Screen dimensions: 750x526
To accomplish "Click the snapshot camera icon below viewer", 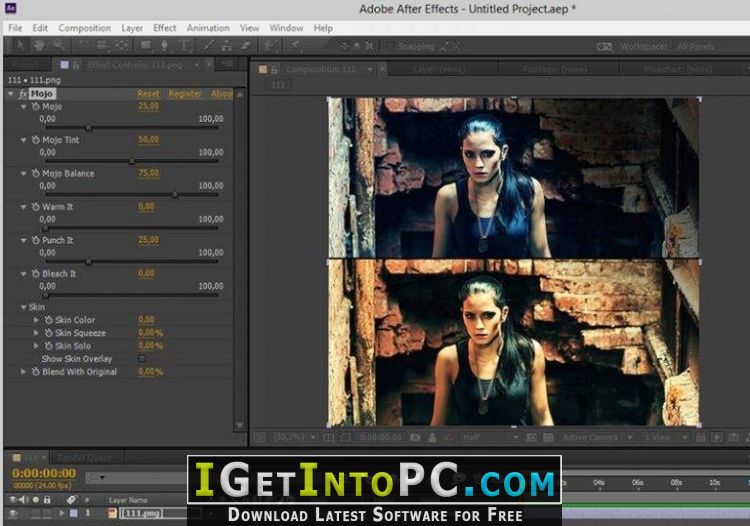I will click(415, 438).
